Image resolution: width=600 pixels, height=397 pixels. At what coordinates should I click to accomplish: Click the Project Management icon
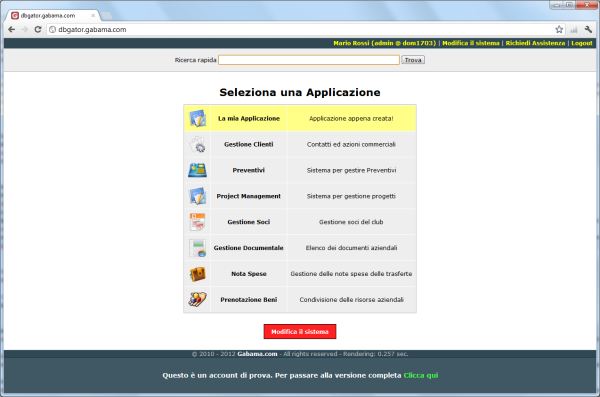click(198, 196)
